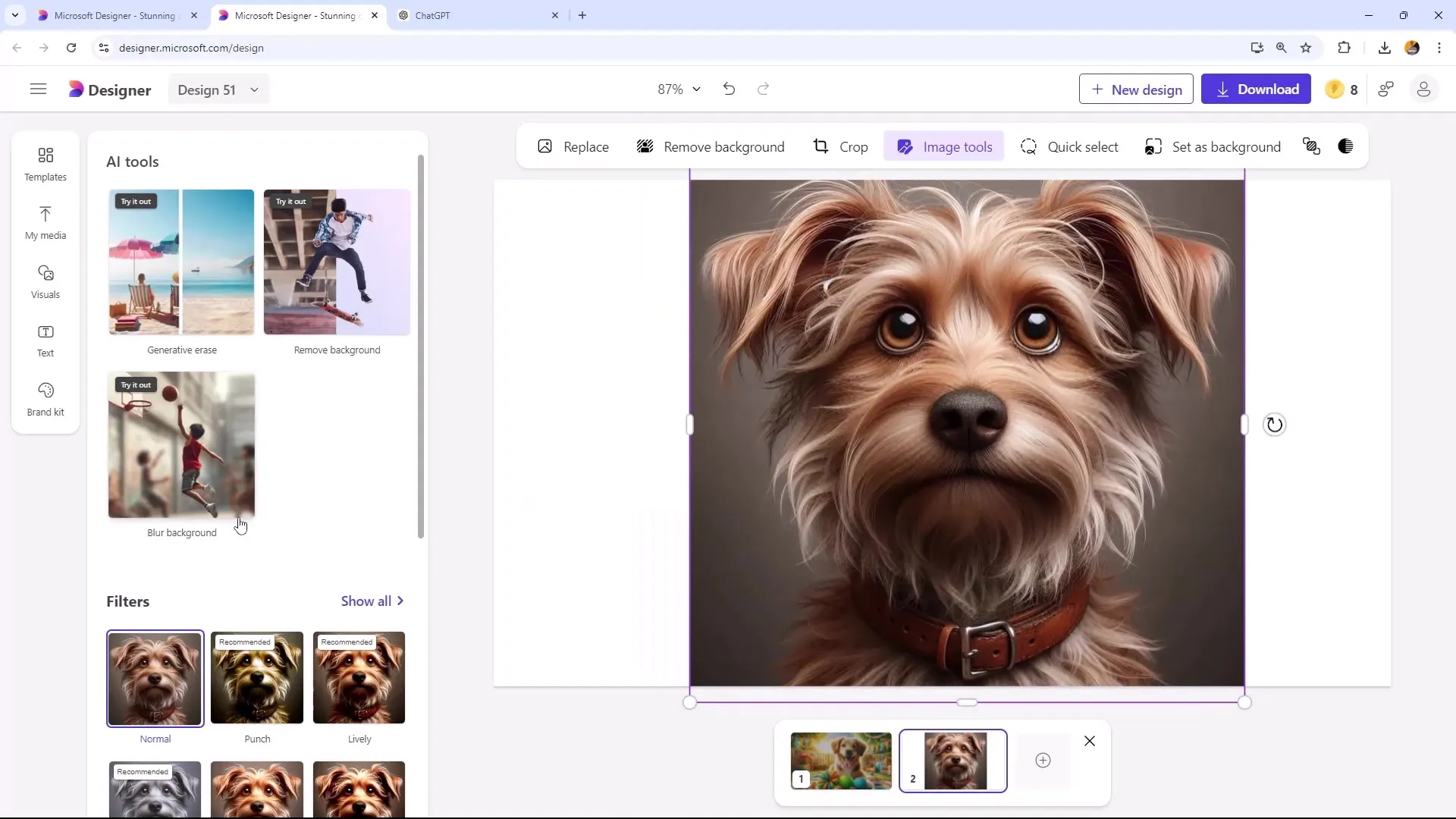This screenshot has height=819, width=1456.
Task: Click Remove background in toolbar
Action: click(x=711, y=146)
